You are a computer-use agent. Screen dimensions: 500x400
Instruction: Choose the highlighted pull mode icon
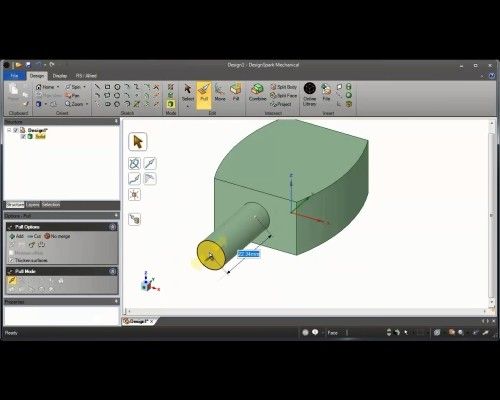point(12,280)
